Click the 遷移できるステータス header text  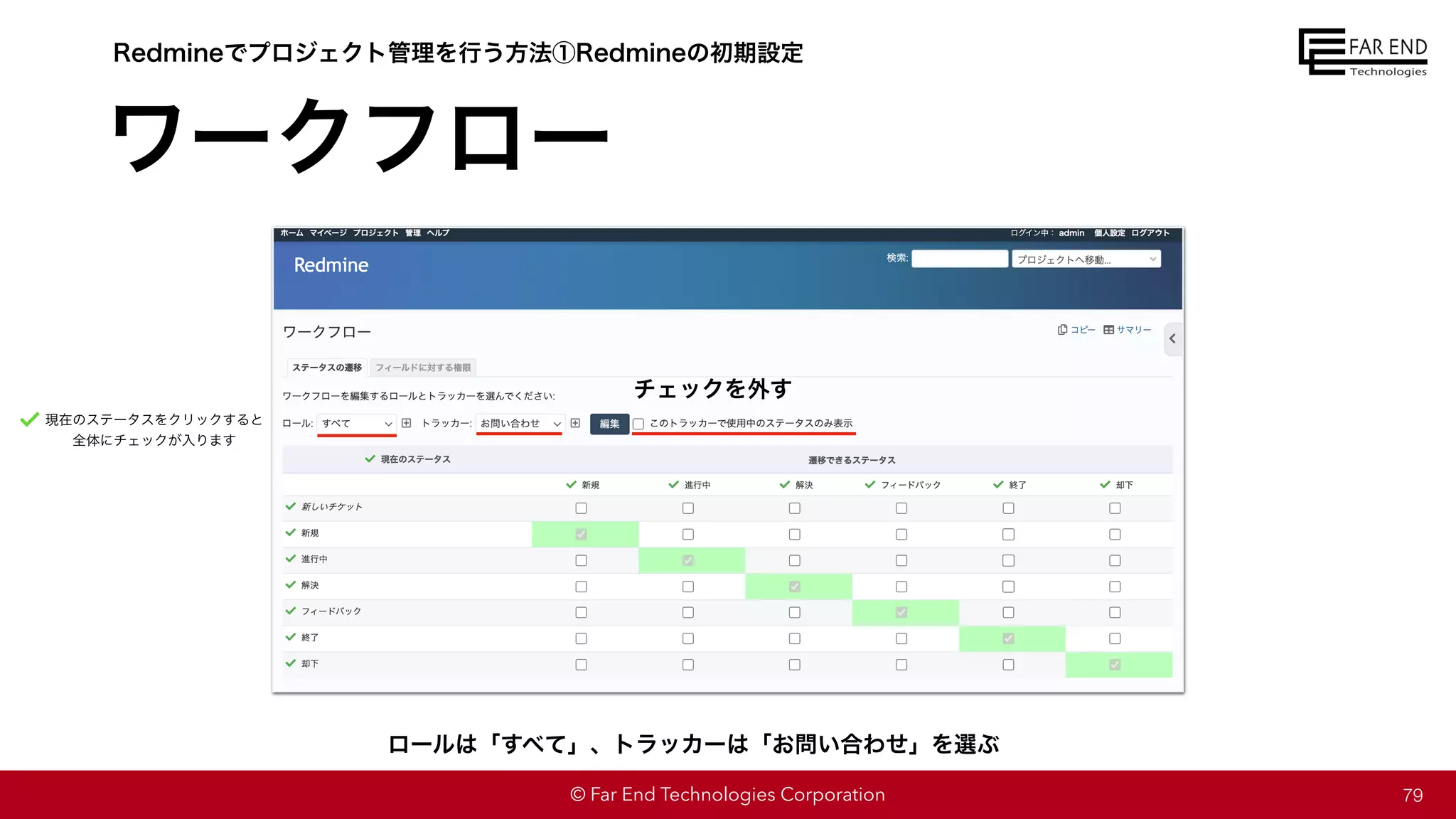pyautogui.click(x=852, y=460)
